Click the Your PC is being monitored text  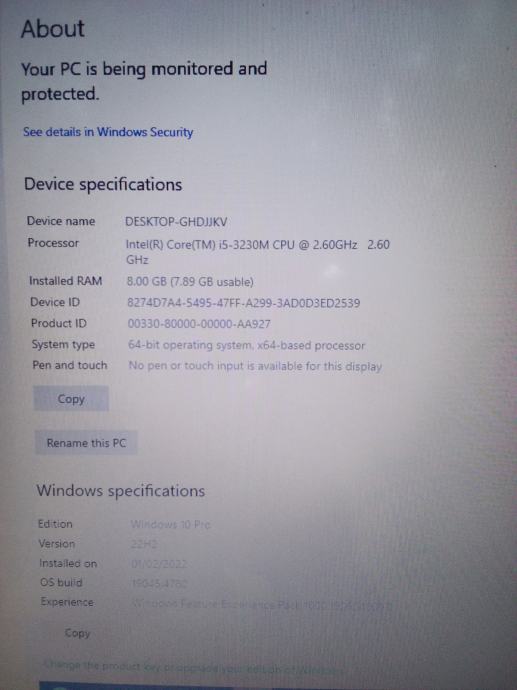pos(144,81)
